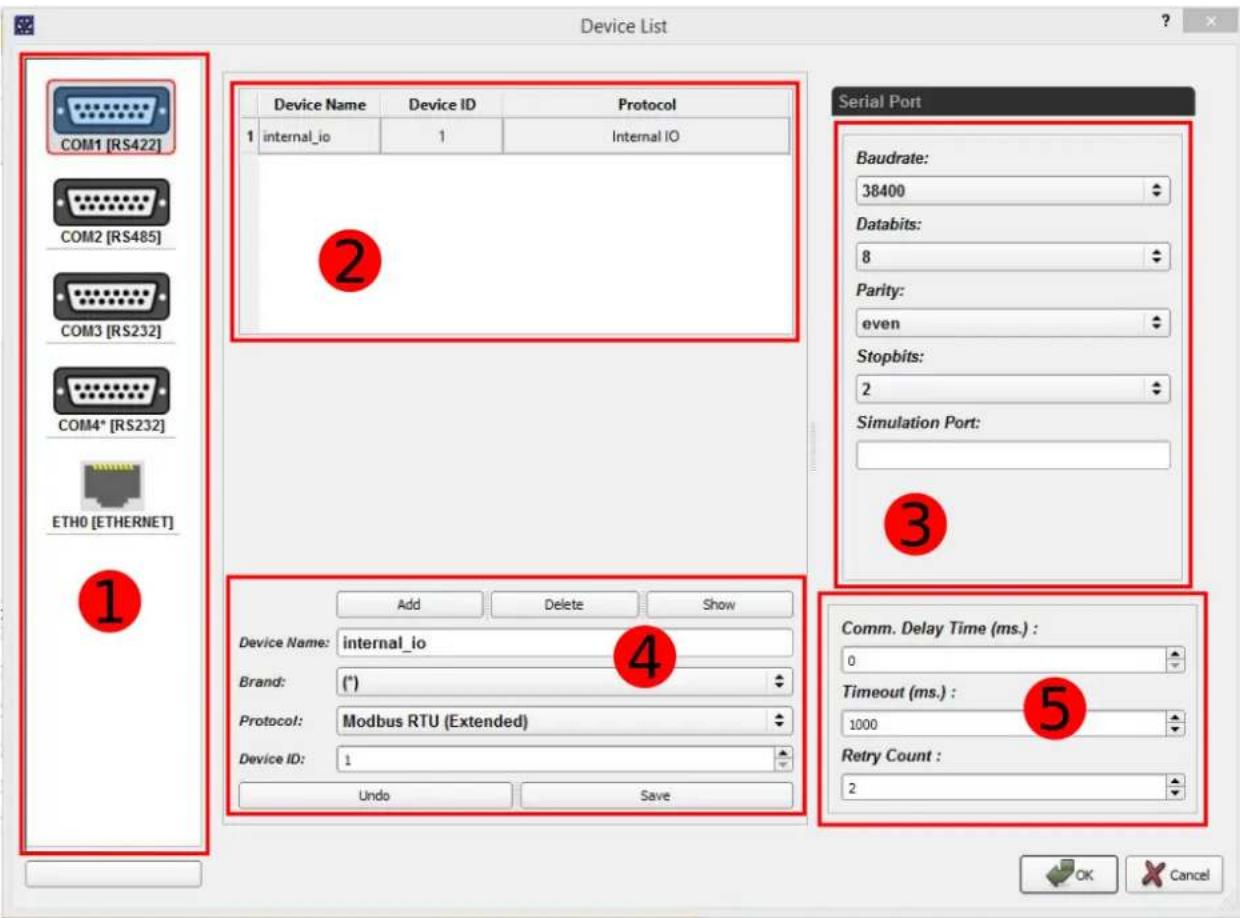Select the ETH0 [ETHERNET] port icon
1240x918 pixels.
pos(111,496)
